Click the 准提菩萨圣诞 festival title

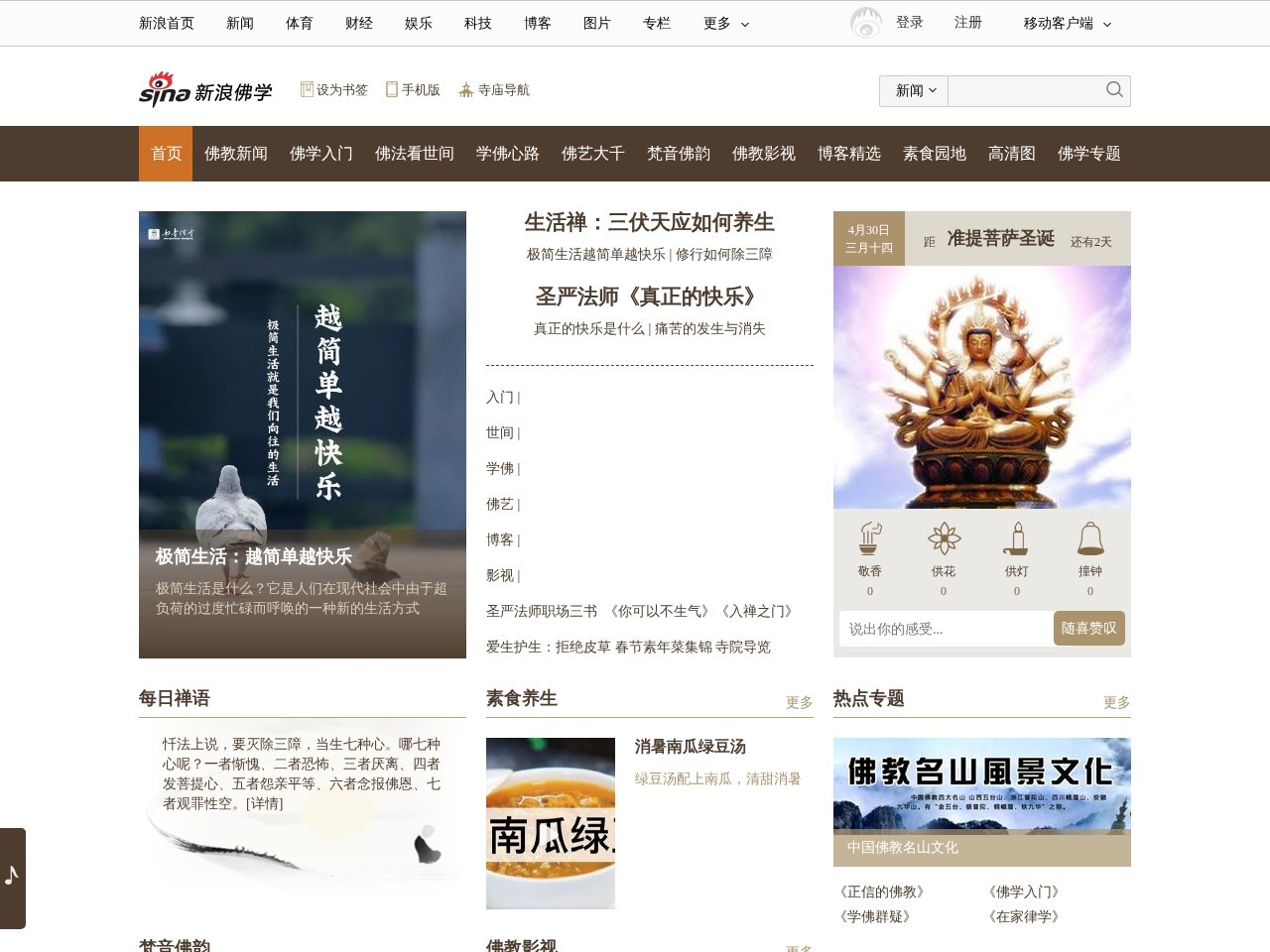click(1001, 238)
